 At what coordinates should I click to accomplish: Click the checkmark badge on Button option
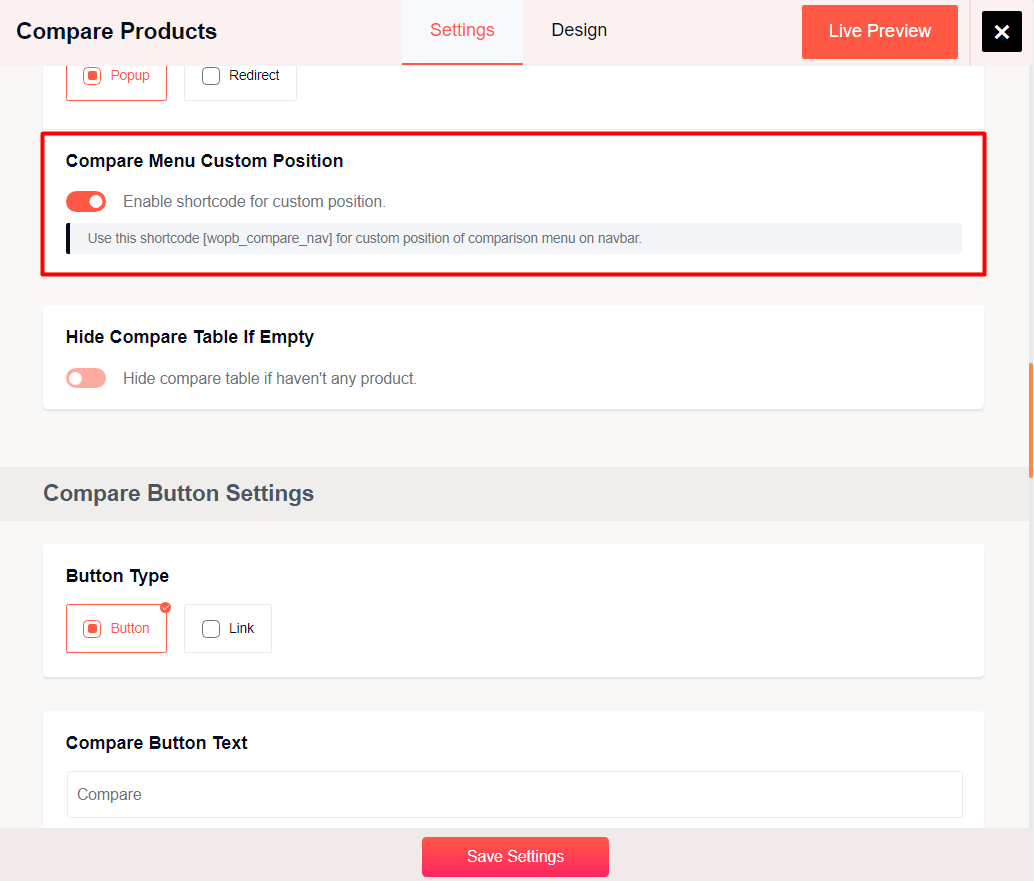tap(164, 607)
